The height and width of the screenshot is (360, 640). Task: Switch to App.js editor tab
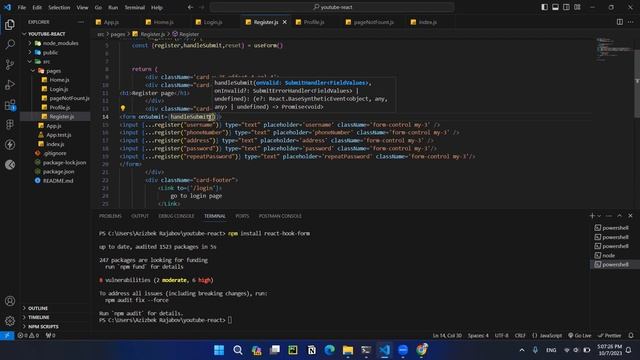click(x=111, y=22)
